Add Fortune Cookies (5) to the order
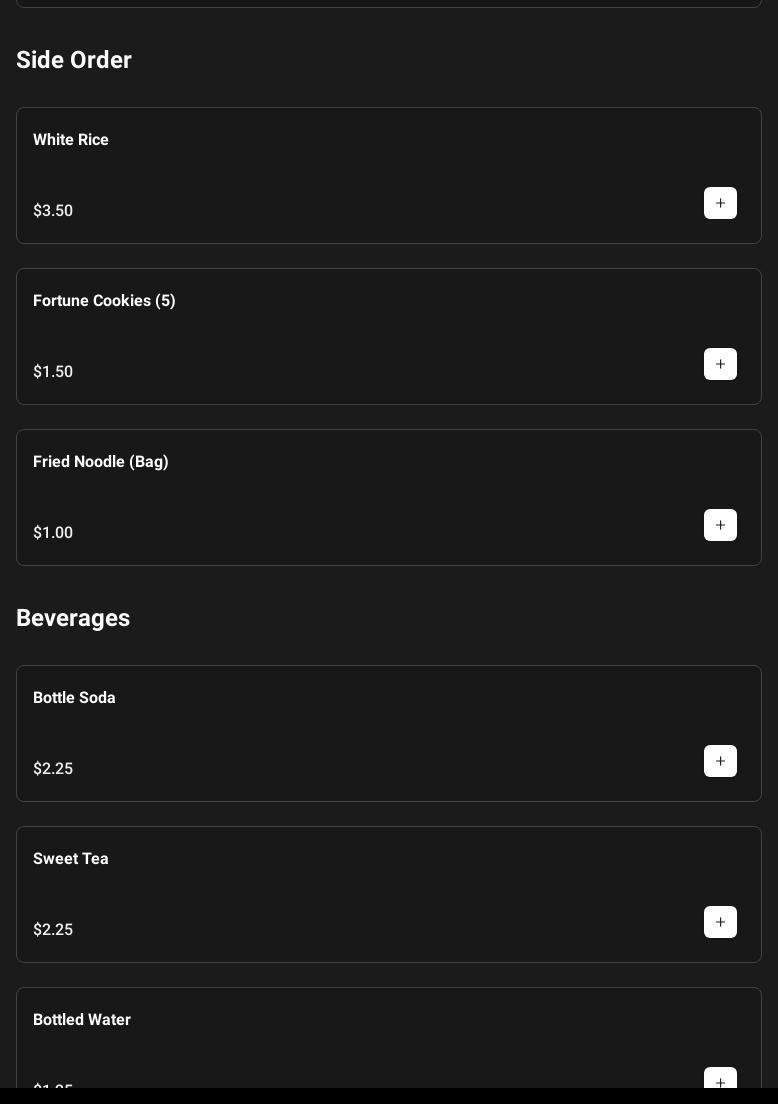778x1104 pixels. coord(720,364)
